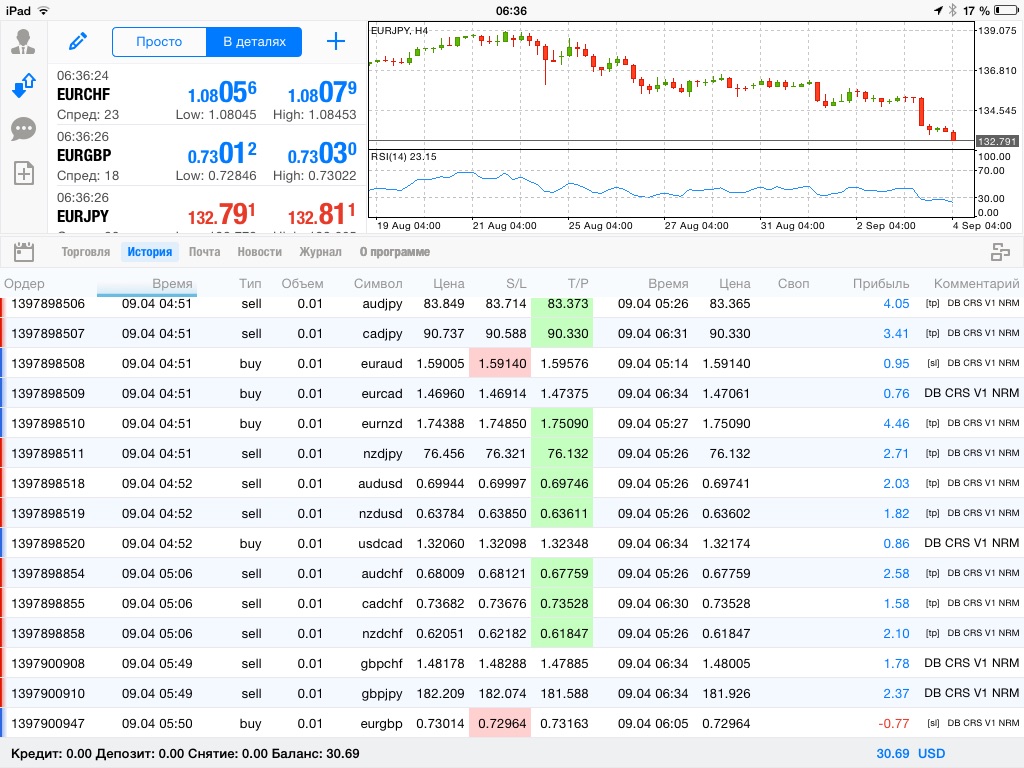Tap the Bluetooth icon in status bar
The width and height of the screenshot is (1024, 768).
(x=953, y=10)
